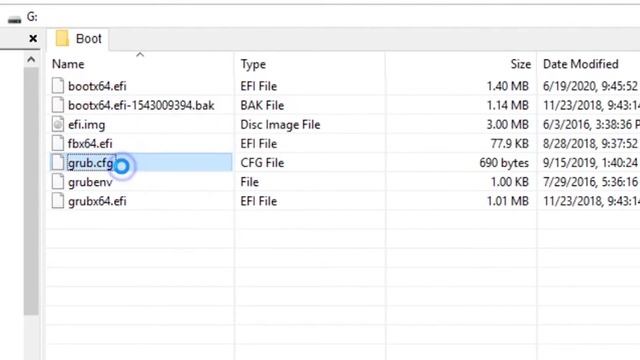Image resolution: width=640 pixels, height=360 pixels.
Task: Click bootx64.efi file name
Action: tap(97, 86)
